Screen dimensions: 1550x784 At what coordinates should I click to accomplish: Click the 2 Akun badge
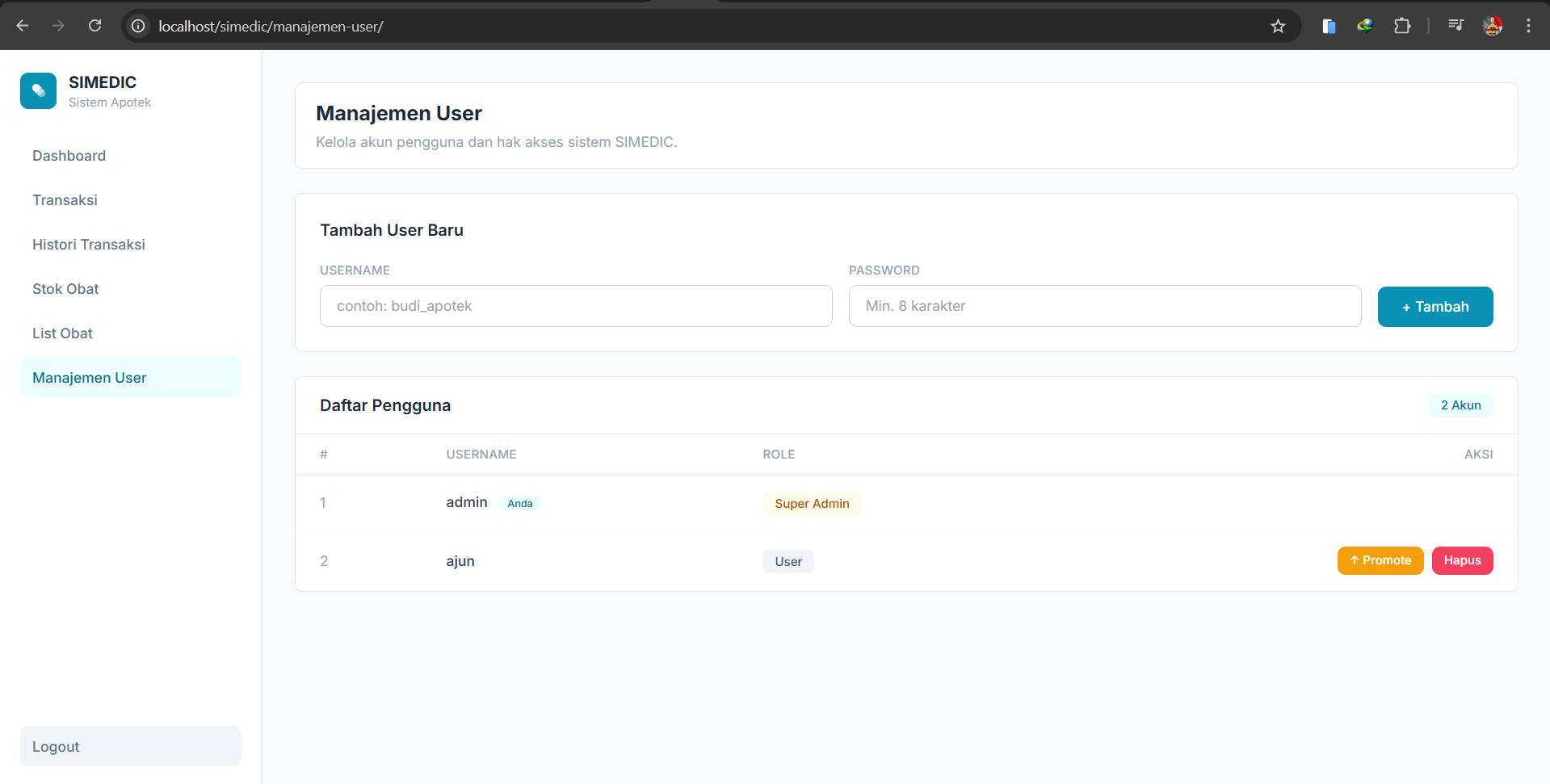pyautogui.click(x=1460, y=405)
